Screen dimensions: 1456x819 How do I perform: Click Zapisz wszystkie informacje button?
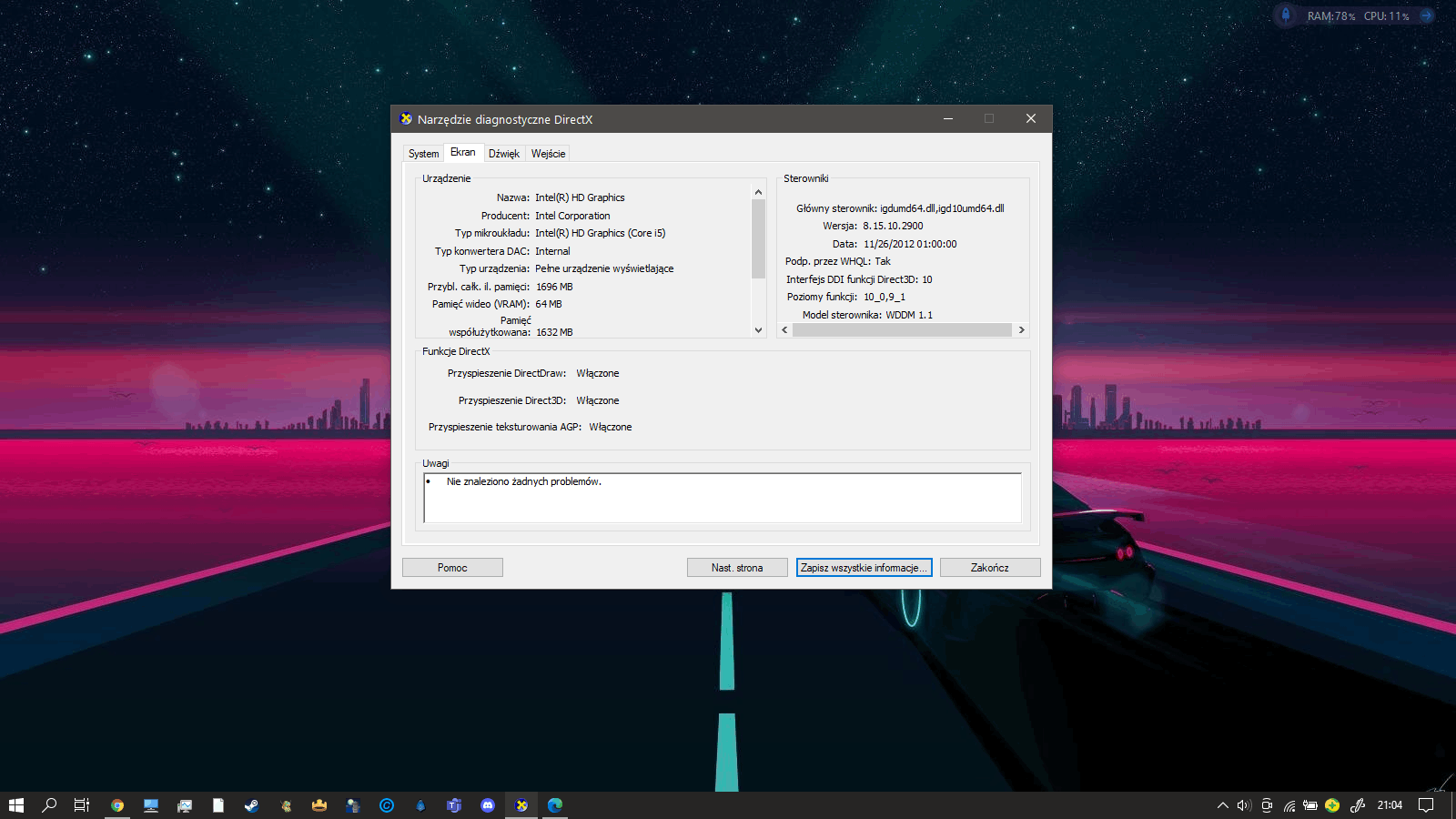[864, 568]
